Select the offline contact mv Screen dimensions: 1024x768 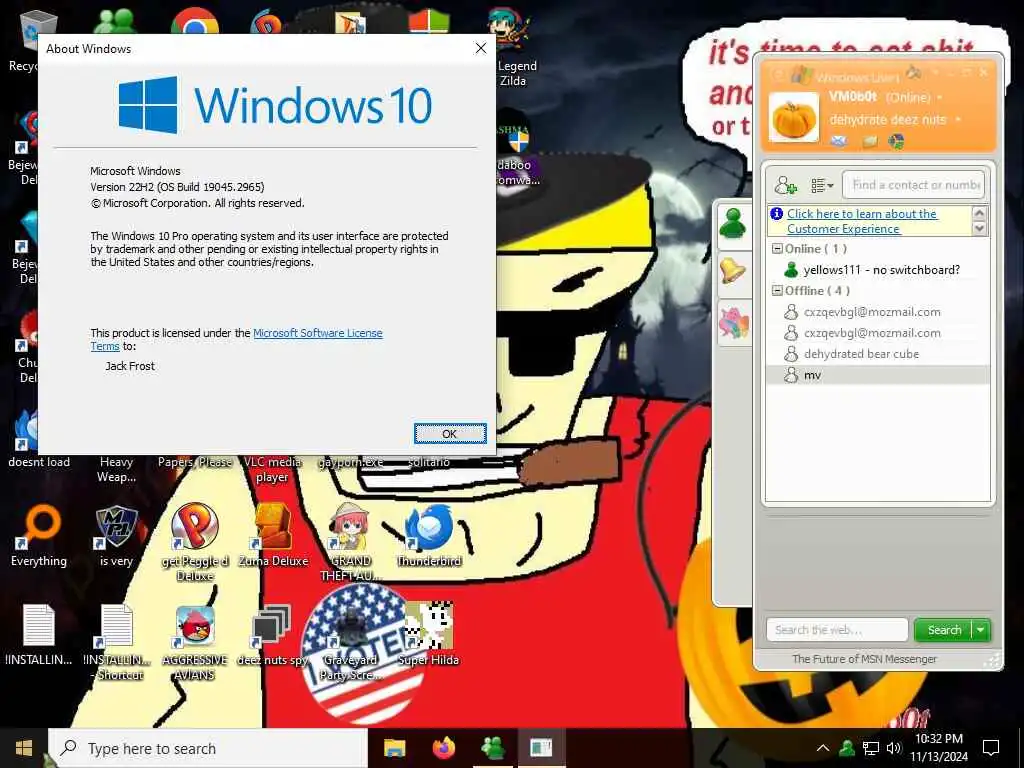(x=877, y=375)
